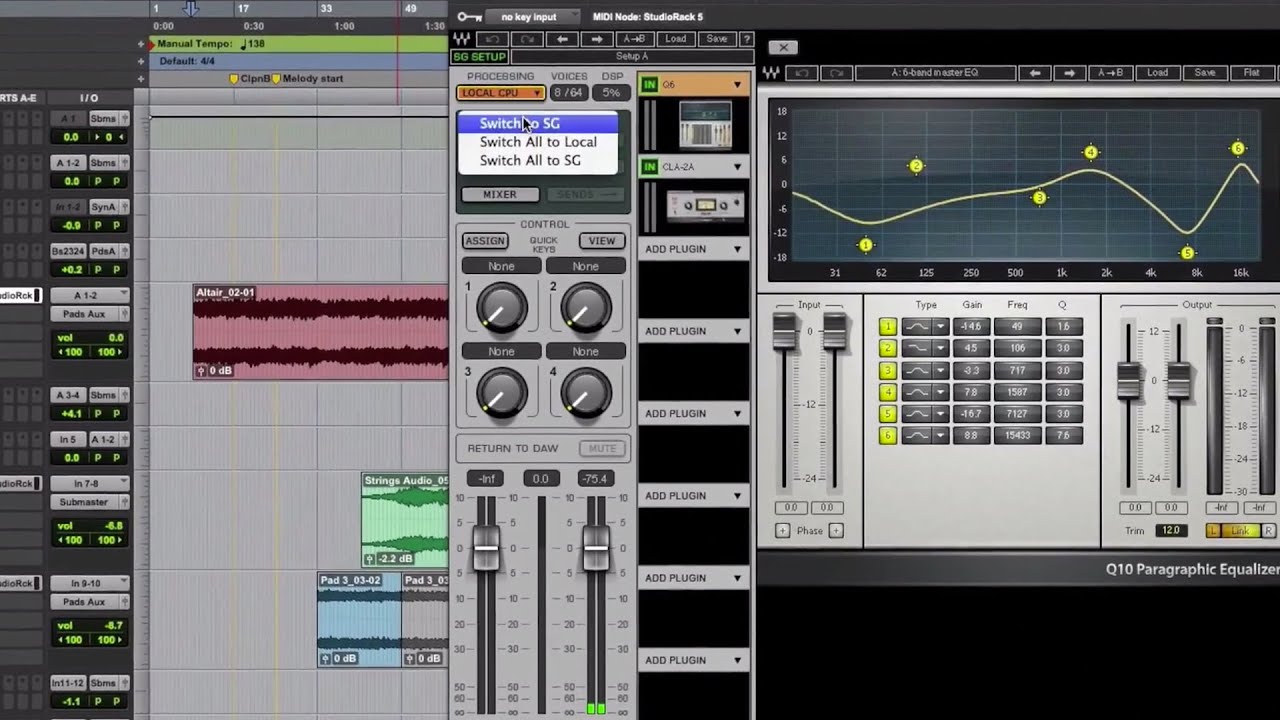Toggle Q10 band 4 on/off button

(887, 392)
